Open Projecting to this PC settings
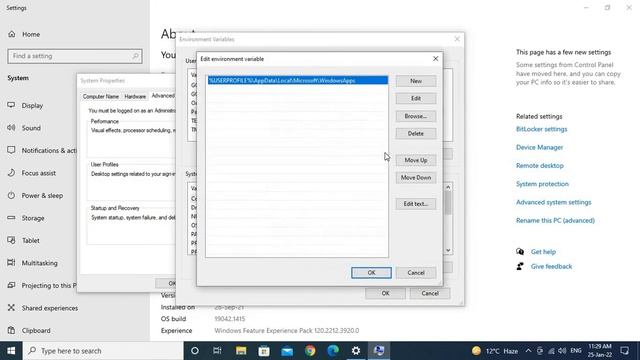 (41, 285)
